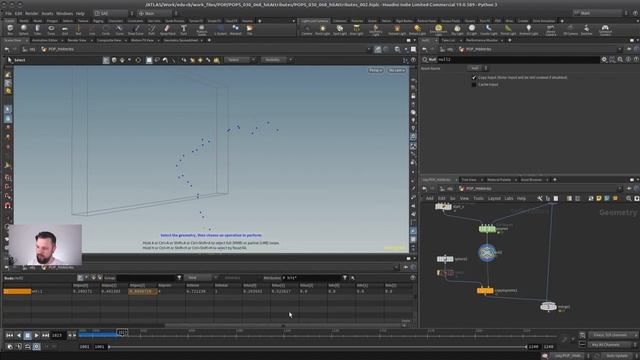Screen dimensions: 640x360
Task: Select the Metaball shelf tool
Action: click(236, 29)
